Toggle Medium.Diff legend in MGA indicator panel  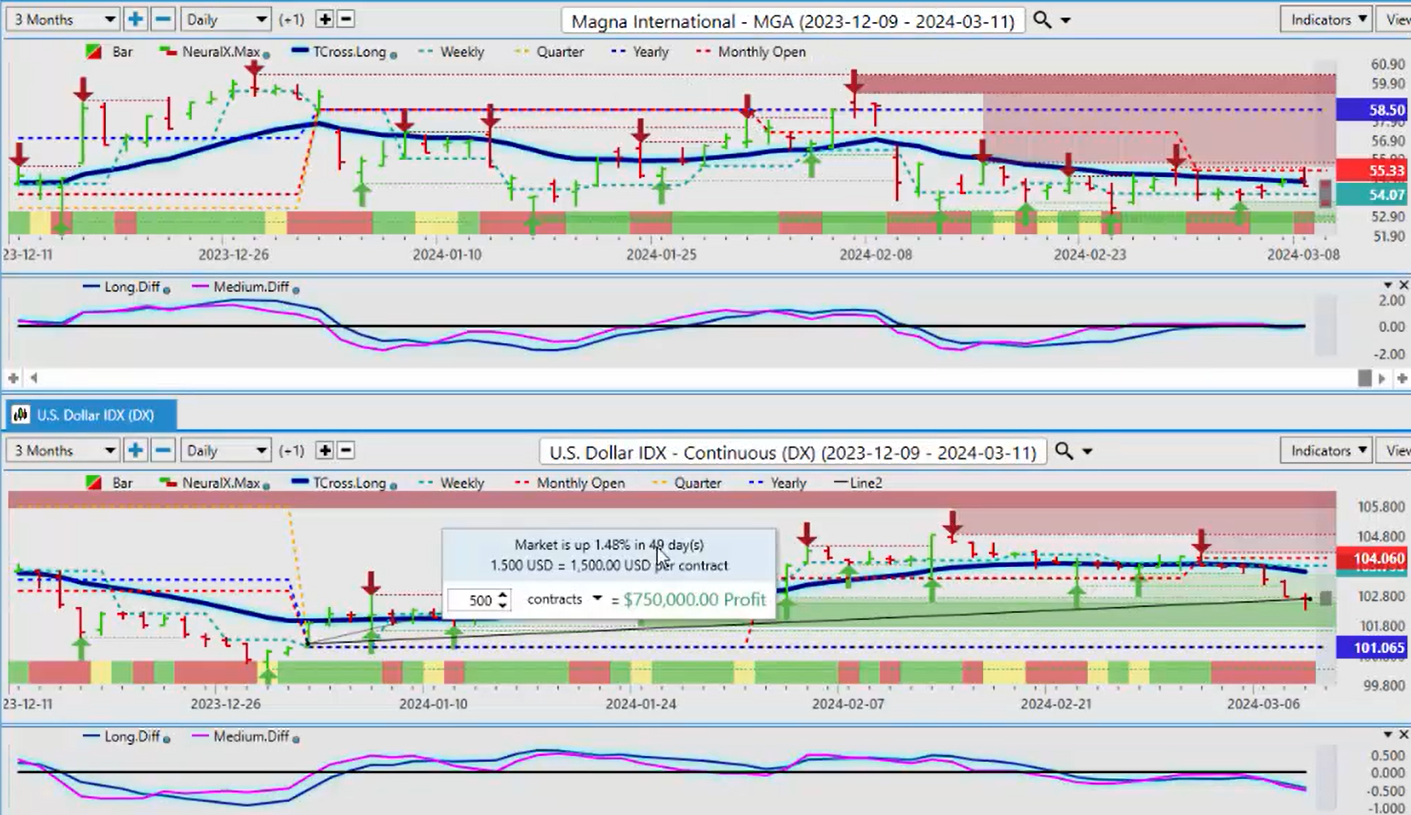pyautogui.click(x=243, y=287)
